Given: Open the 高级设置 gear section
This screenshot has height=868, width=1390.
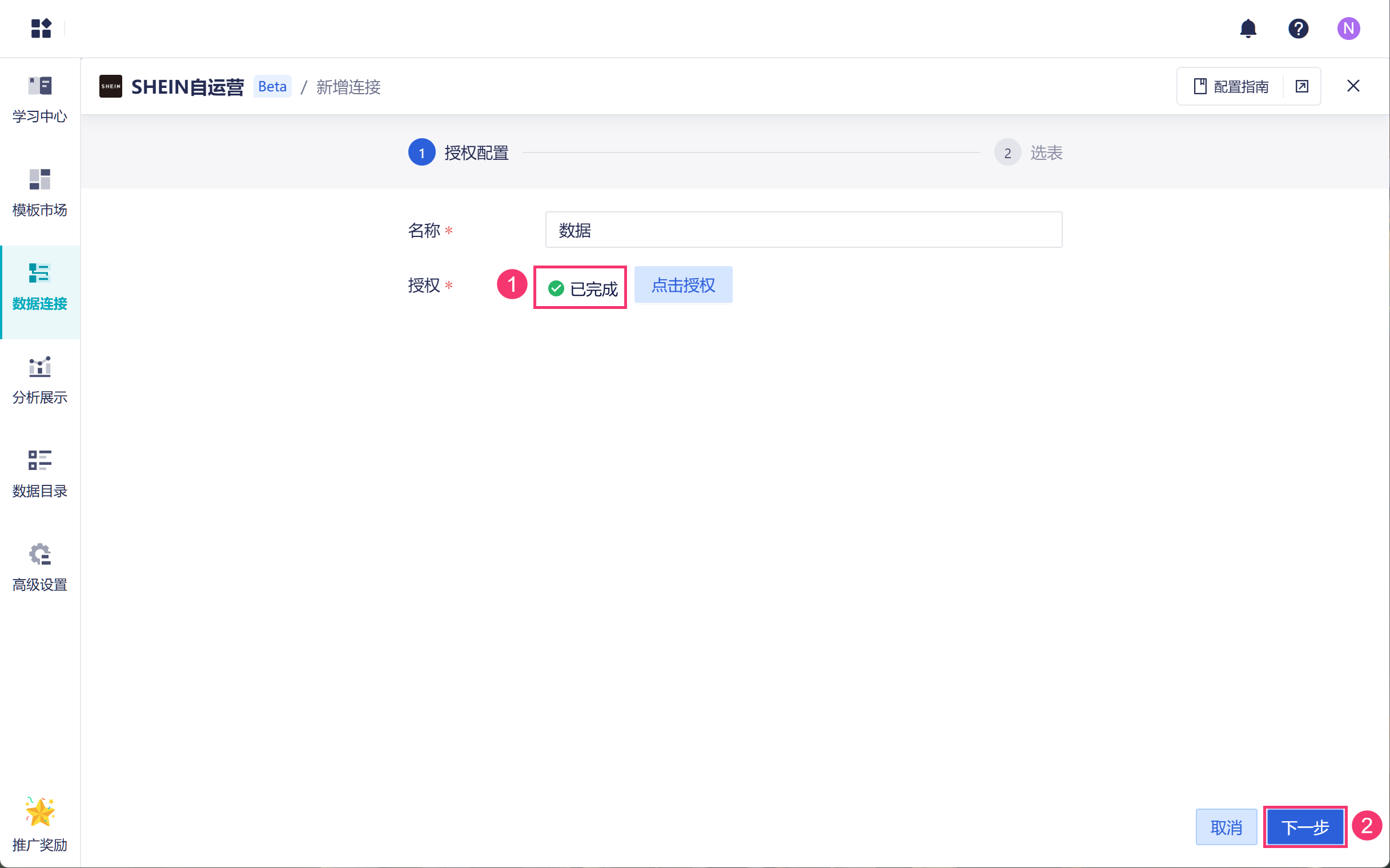Looking at the screenshot, I should pyautogui.click(x=39, y=567).
